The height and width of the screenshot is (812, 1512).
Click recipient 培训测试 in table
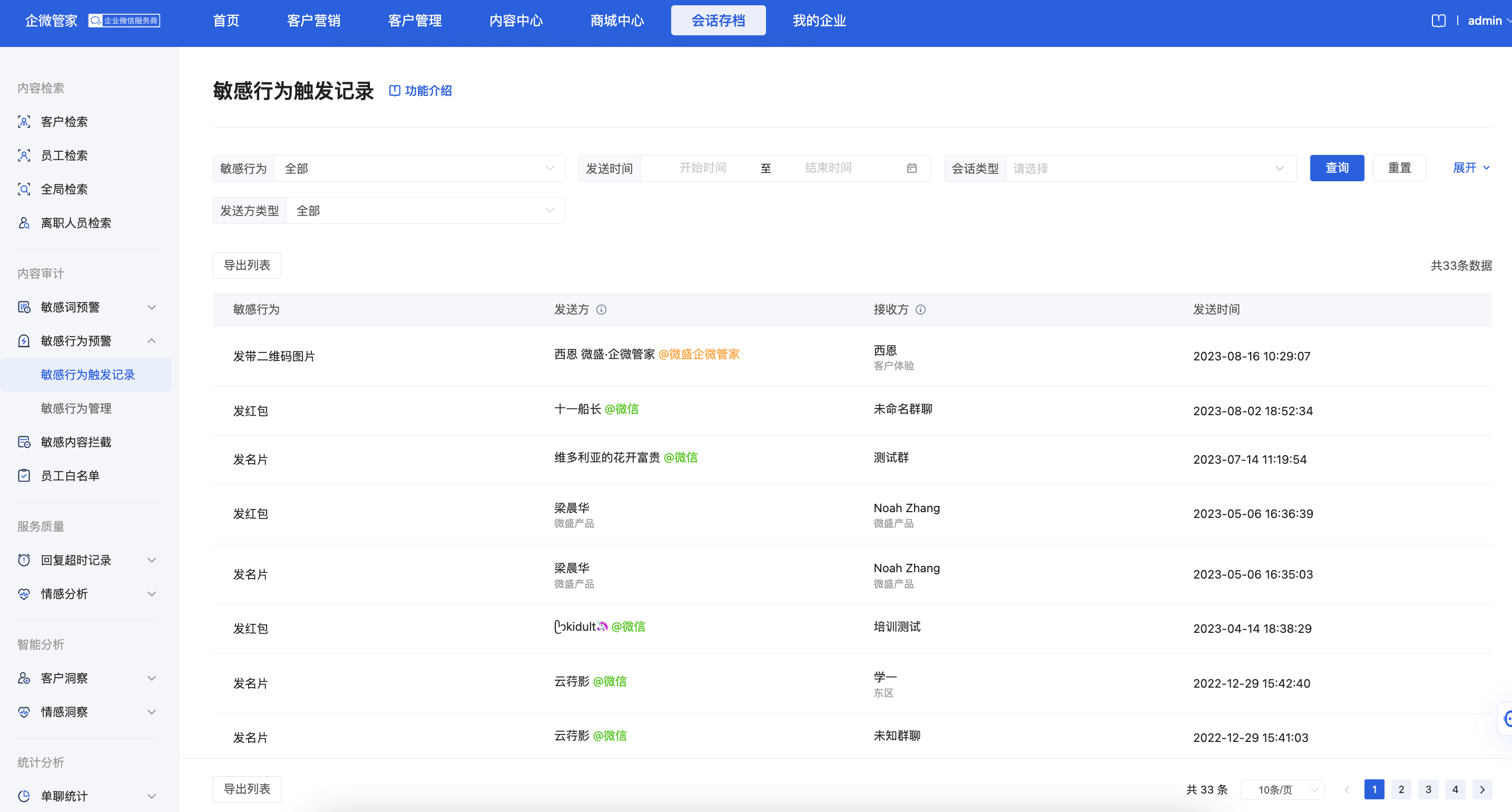pos(897,627)
